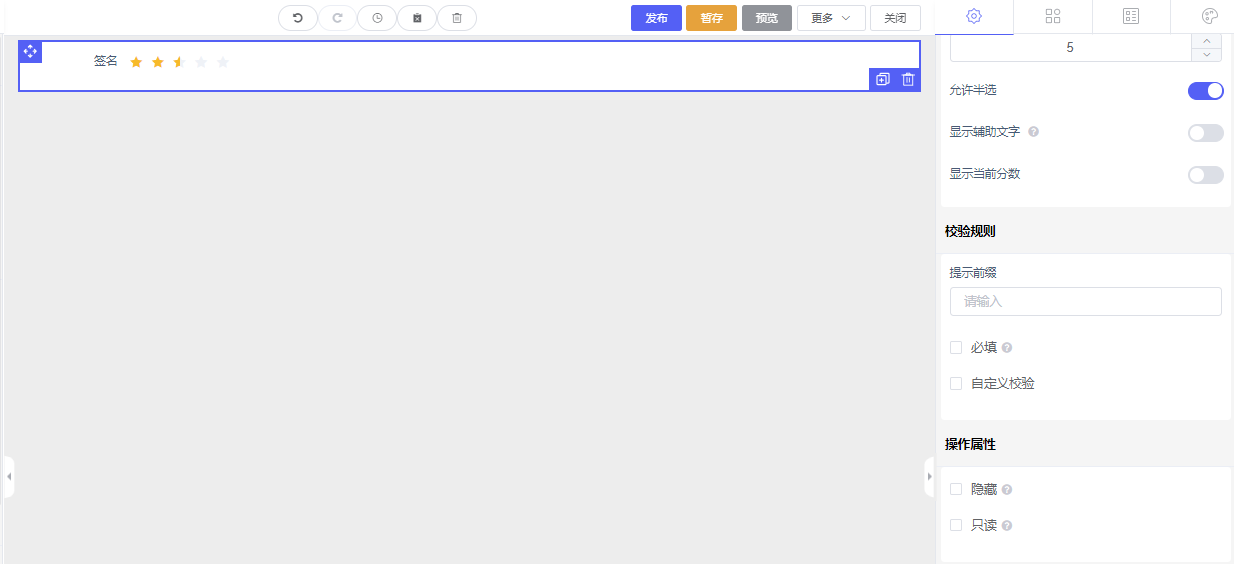Duplicate the selected rating component
Image resolution: width=1234 pixels, height=564 pixels.
882,80
